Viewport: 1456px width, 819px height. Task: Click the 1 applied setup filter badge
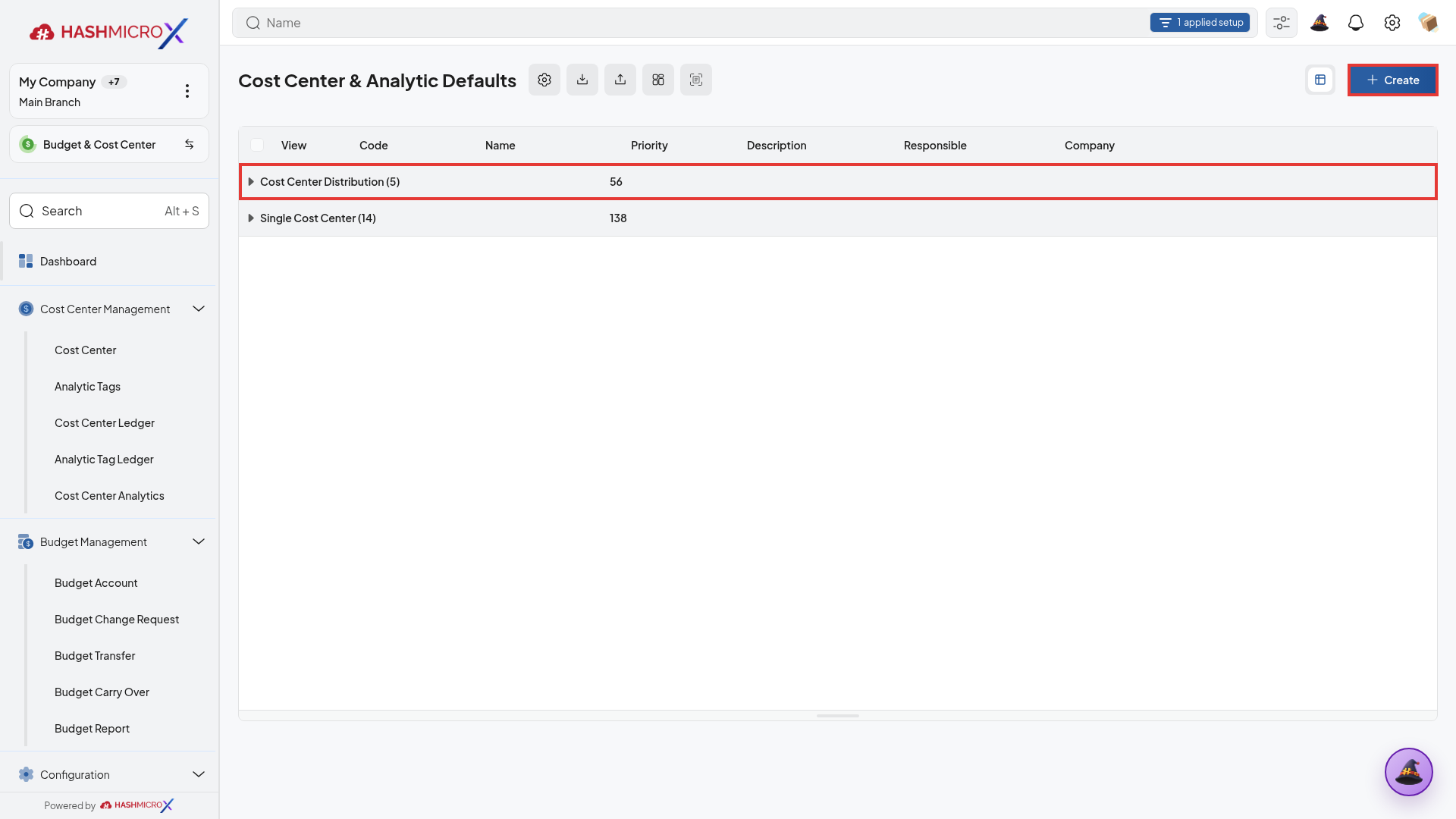(1200, 23)
